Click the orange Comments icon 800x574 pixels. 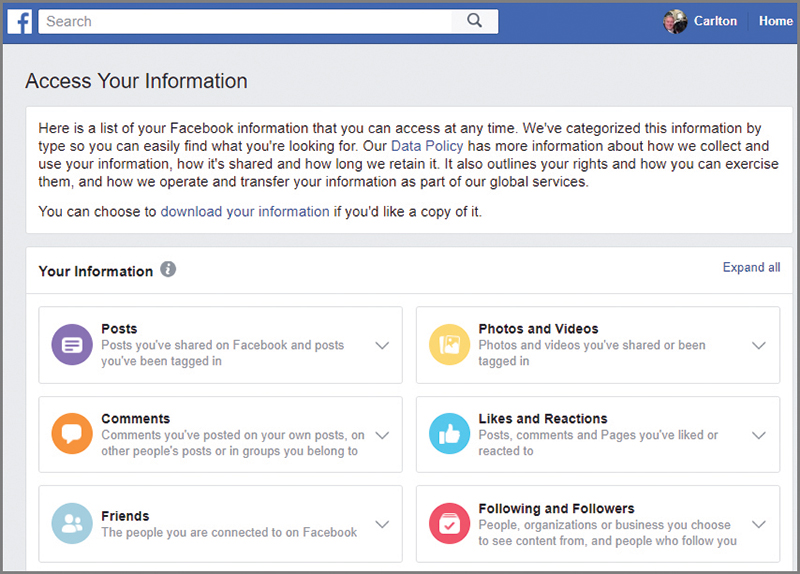[72, 435]
